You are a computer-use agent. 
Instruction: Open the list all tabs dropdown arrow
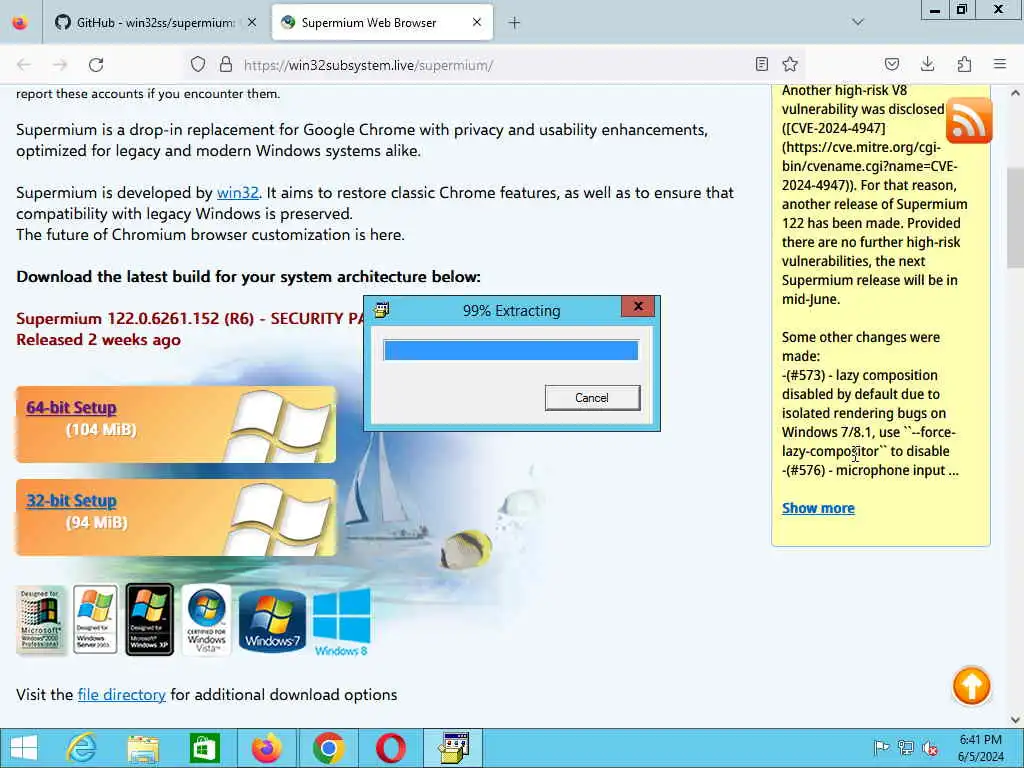tap(857, 22)
